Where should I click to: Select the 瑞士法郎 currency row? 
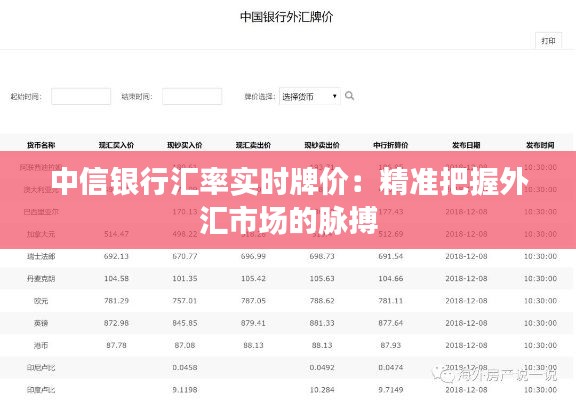tap(288, 256)
